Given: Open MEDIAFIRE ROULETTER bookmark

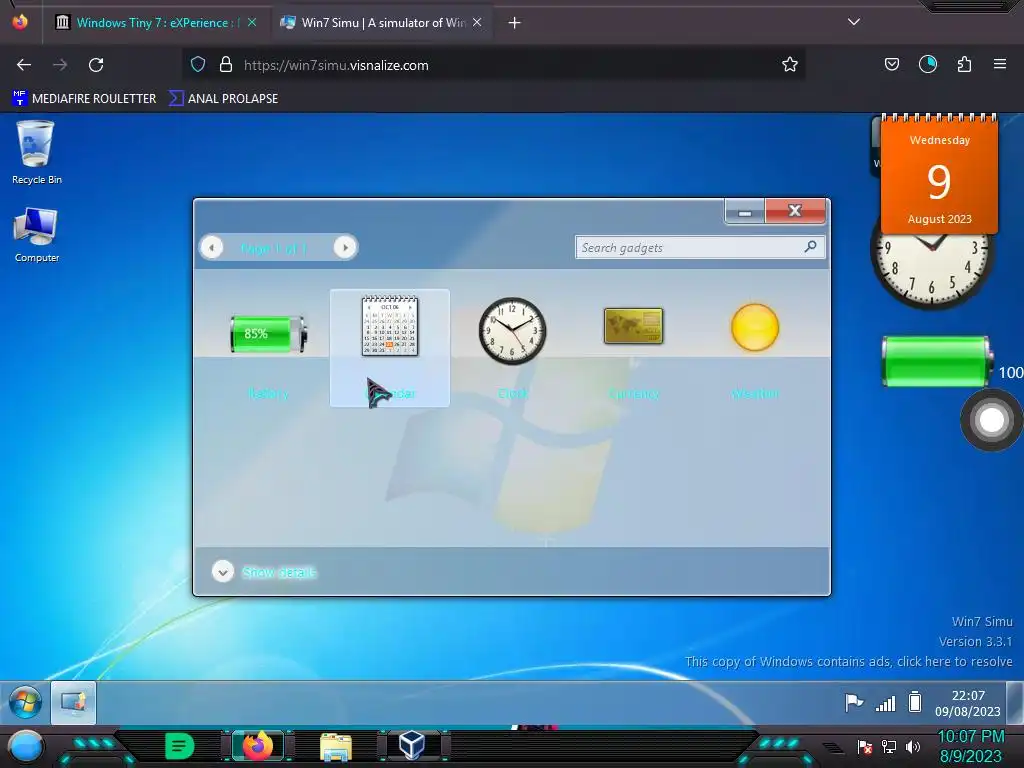Looking at the screenshot, I should click(x=84, y=99).
